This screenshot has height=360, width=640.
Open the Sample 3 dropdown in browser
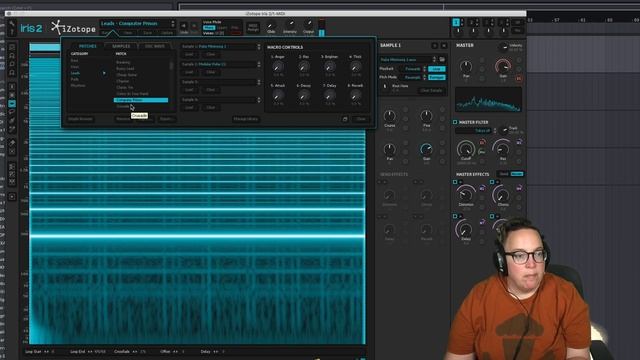pyautogui.click(x=221, y=82)
